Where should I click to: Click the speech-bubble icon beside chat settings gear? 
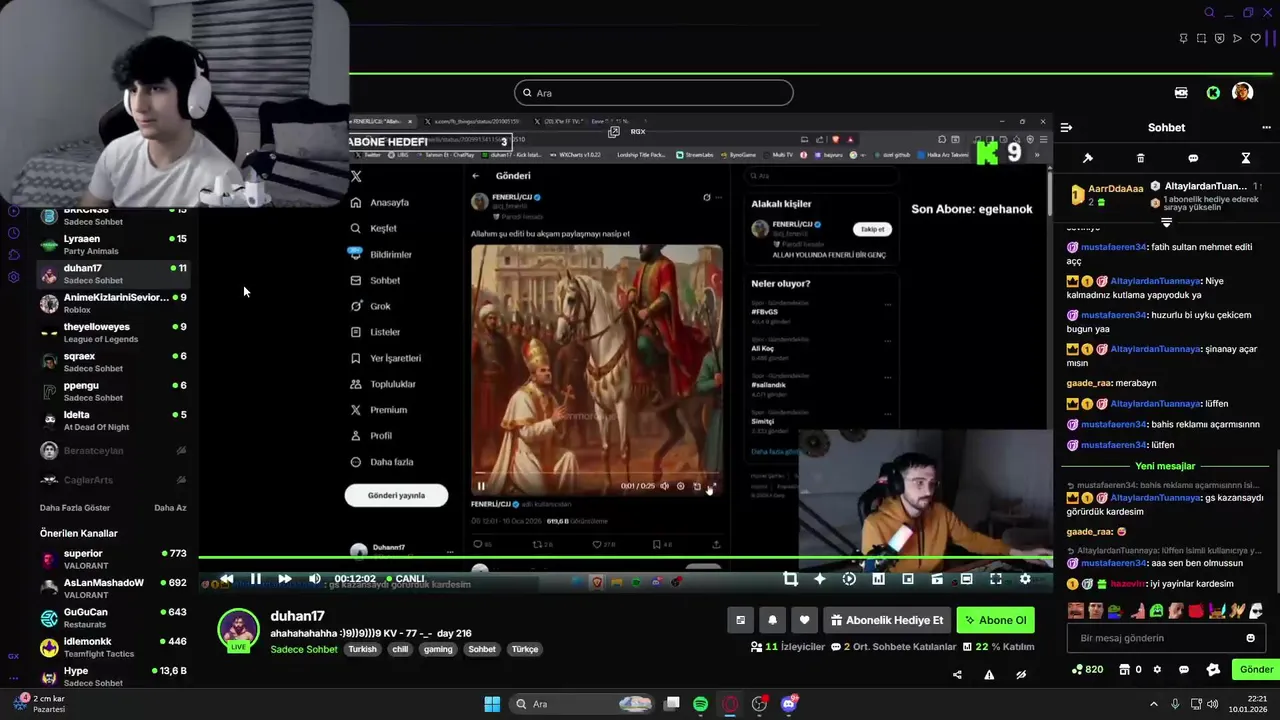(x=1184, y=670)
